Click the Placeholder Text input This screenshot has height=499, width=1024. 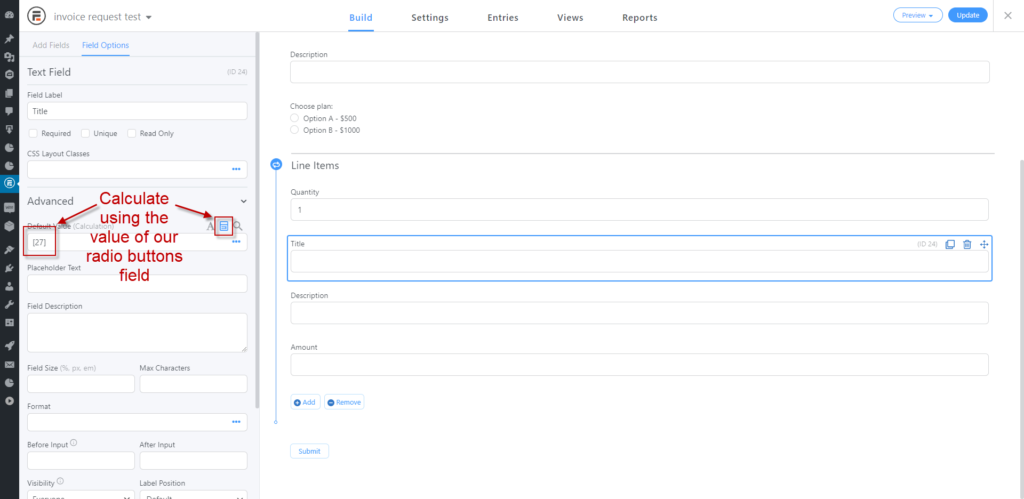coord(137,283)
